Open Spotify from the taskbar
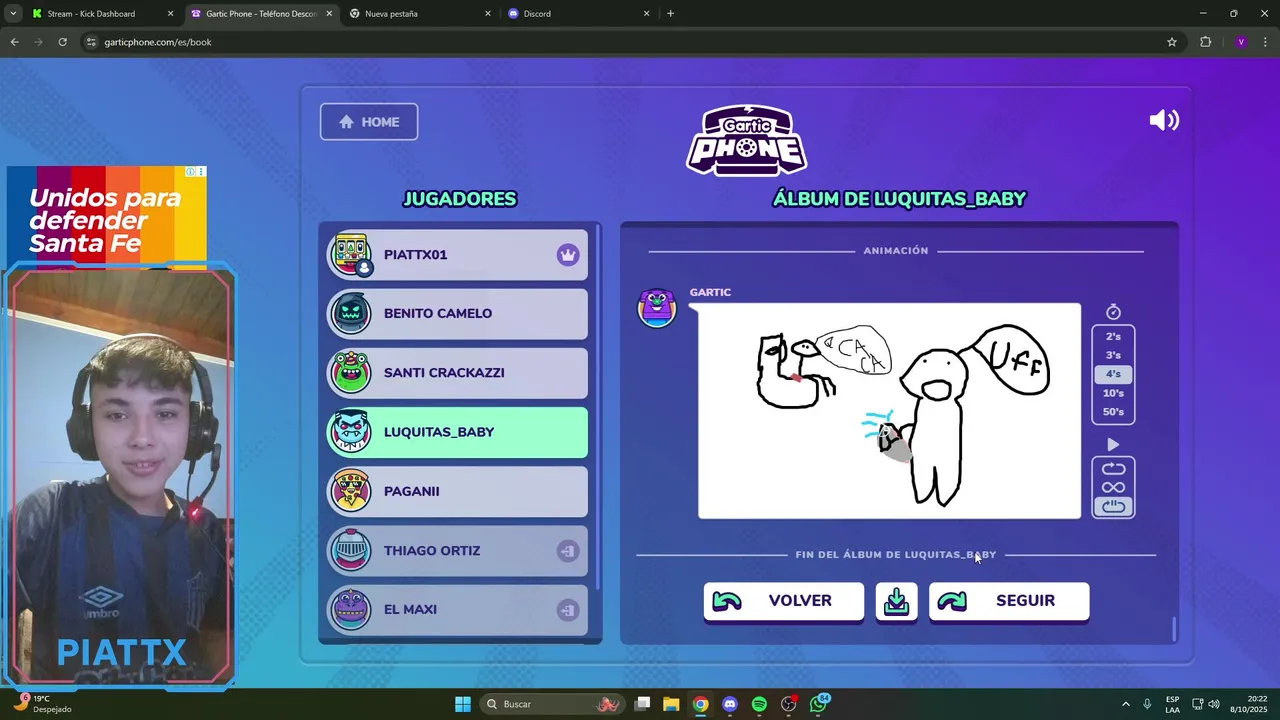Image resolution: width=1280 pixels, height=720 pixels. click(x=759, y=704)
